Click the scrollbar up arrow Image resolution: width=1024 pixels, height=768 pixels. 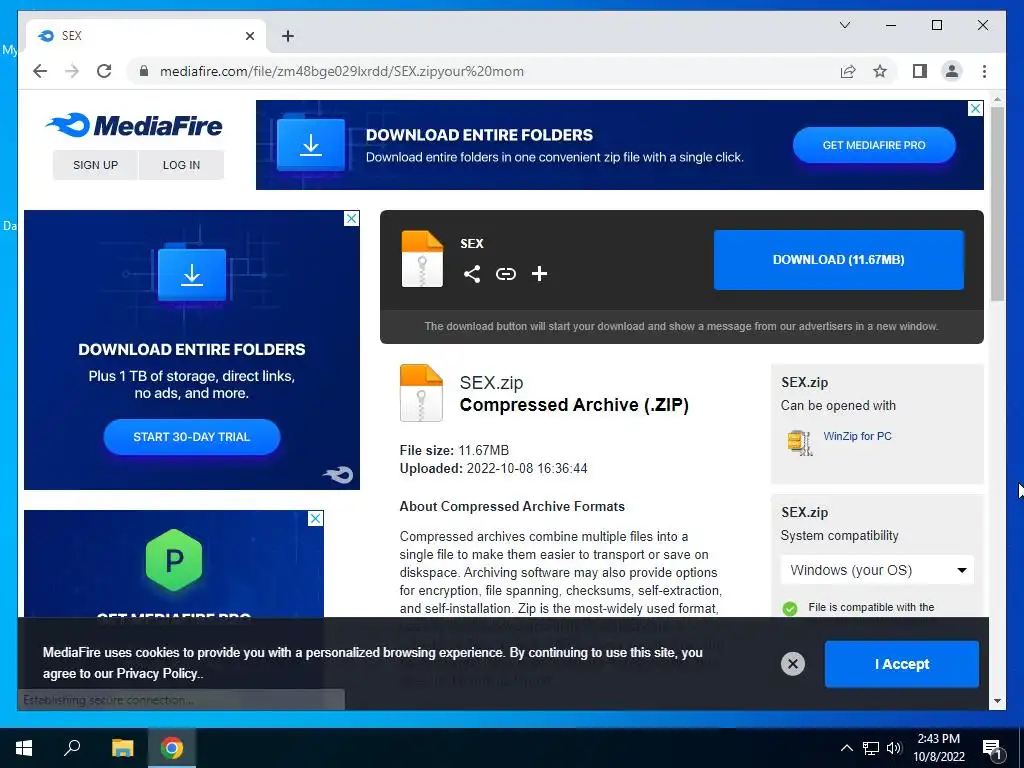[997, 99]
